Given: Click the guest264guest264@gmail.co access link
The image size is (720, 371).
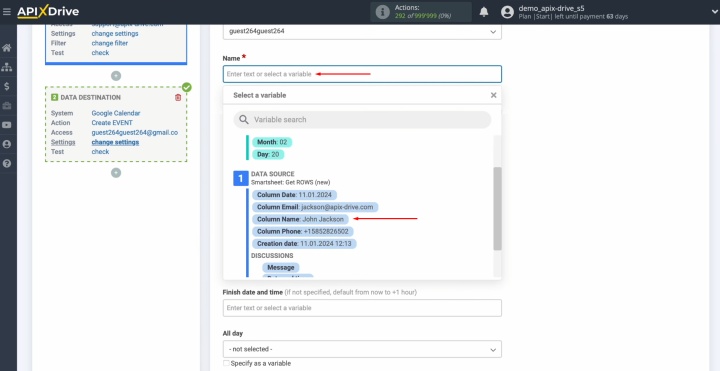Looking at the screenshot, I should 135,132.
